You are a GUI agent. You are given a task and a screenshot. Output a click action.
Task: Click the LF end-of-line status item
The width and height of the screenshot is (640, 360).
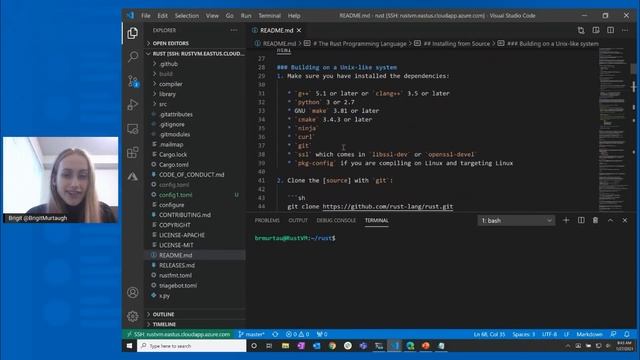tap(567, 334)
